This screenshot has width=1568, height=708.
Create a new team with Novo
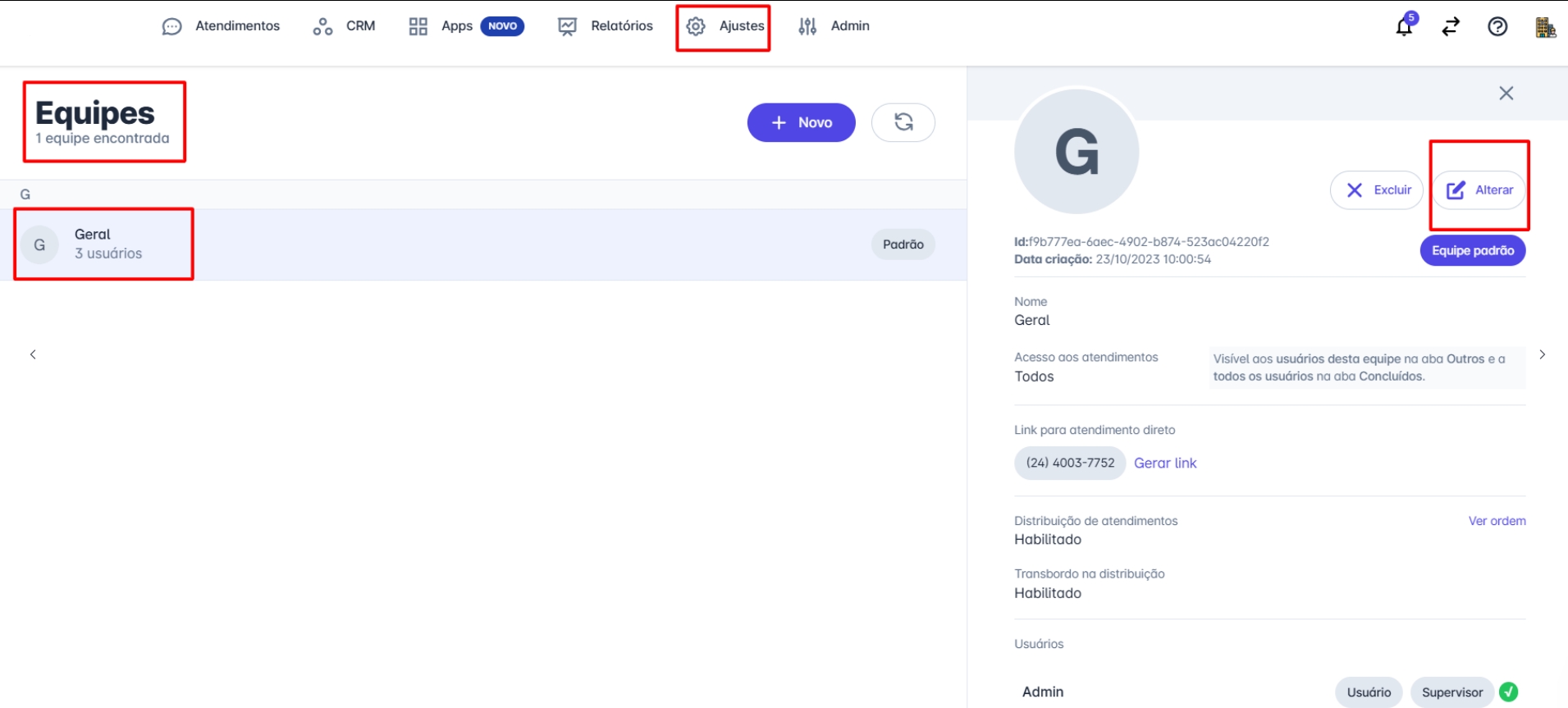point(801,122)
